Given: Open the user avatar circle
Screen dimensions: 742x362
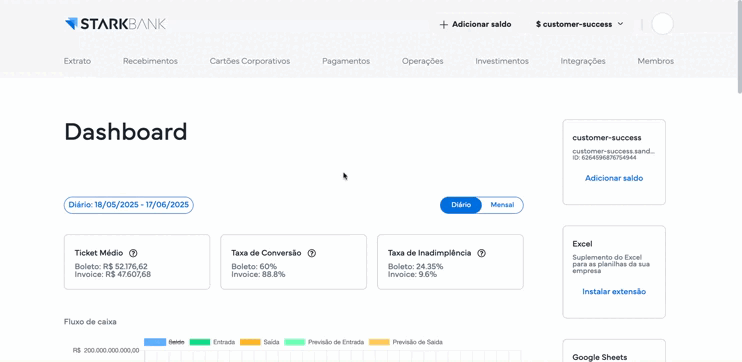Looking at the screenshot, I should point(662,24).
